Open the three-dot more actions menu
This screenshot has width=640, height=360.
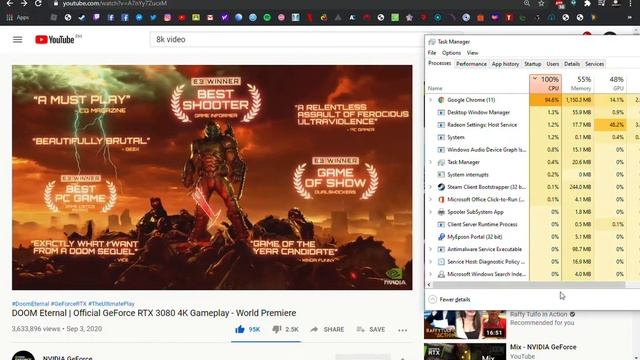pyautogui.click(x=402, y=330)
